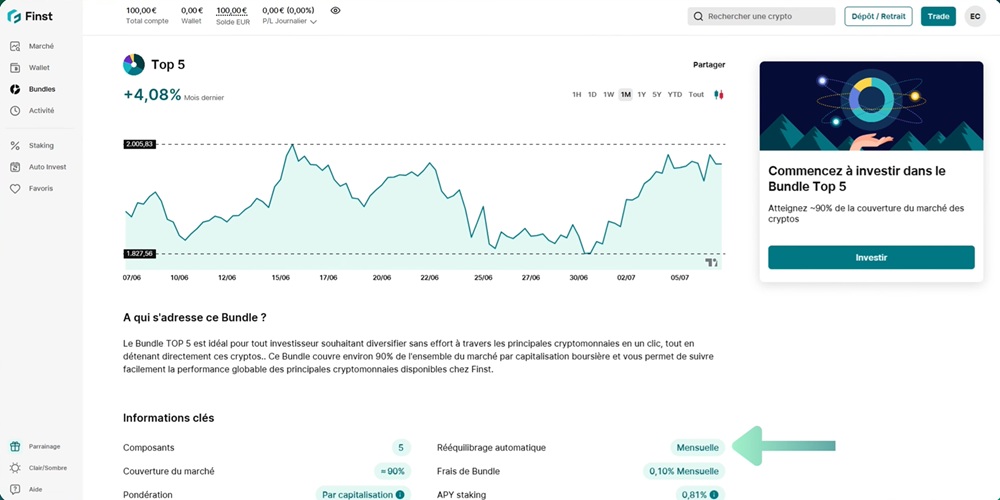The image size is (1000, 500).
Task: Select the Tout chart range
Action: 696,94
